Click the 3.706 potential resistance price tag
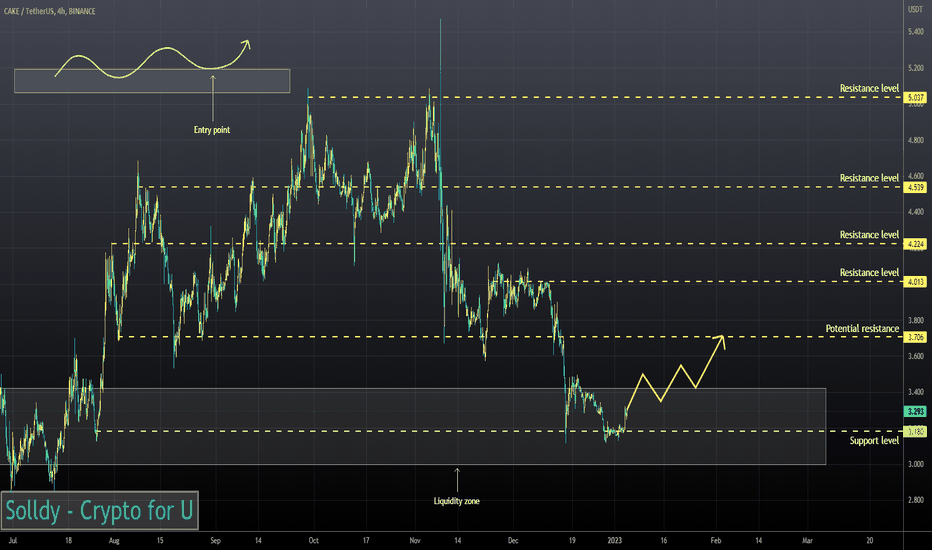This screenshot has width=932, height=550. click(x=915, y=337)
